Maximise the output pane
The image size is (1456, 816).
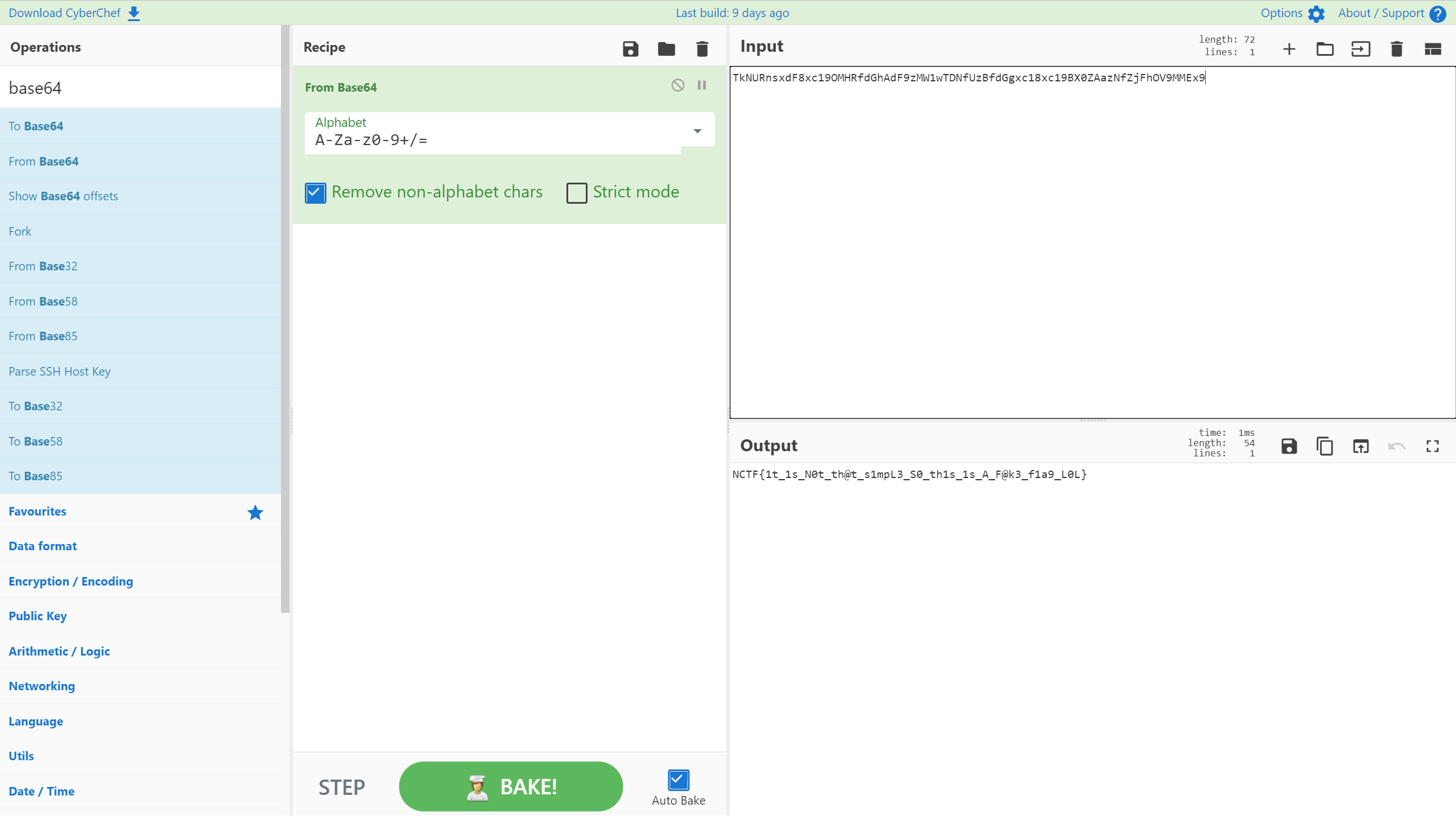[x=1432, y=447]
